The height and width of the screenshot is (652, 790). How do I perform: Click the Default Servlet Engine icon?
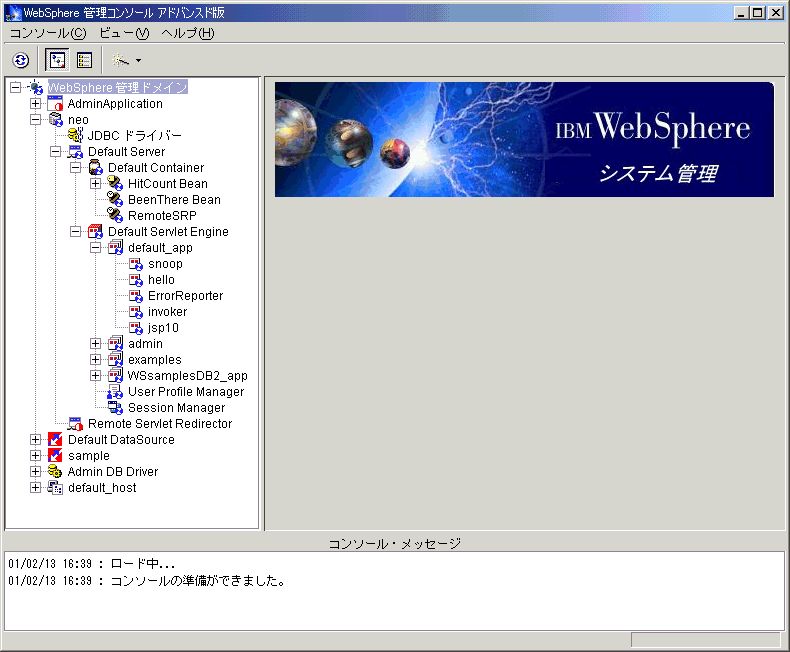click(95, 232)
